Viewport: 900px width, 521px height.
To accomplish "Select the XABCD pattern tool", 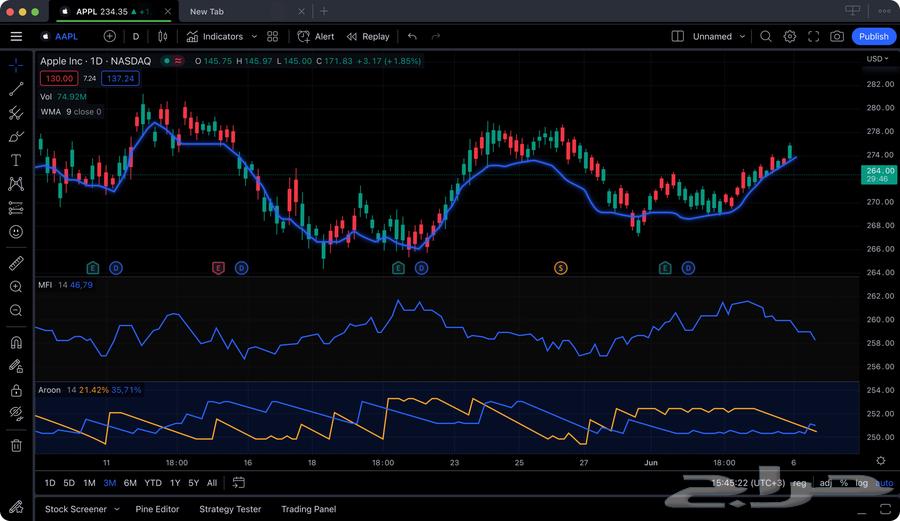I will pos(16,184).
